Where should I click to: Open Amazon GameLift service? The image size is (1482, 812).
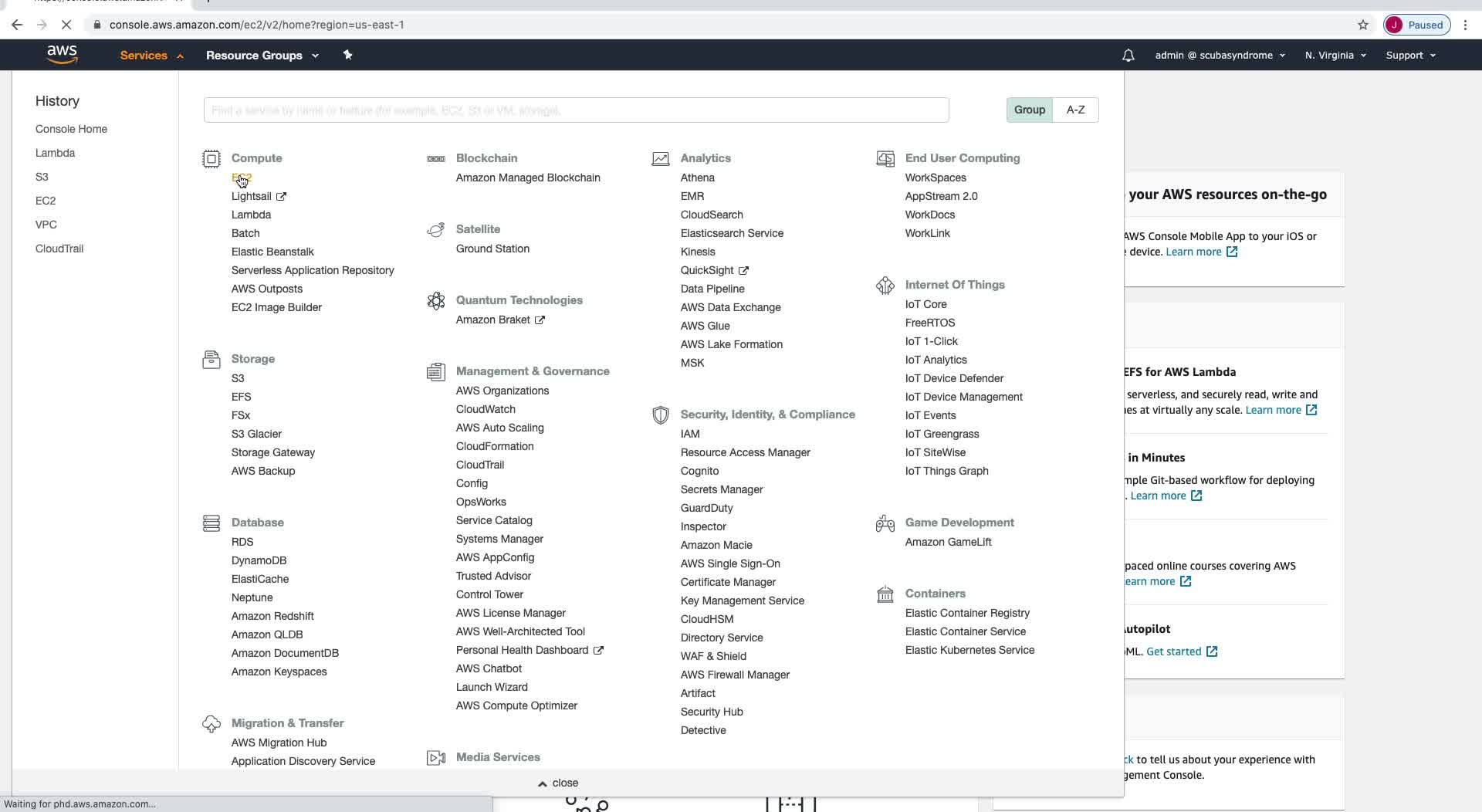[948, 542]
